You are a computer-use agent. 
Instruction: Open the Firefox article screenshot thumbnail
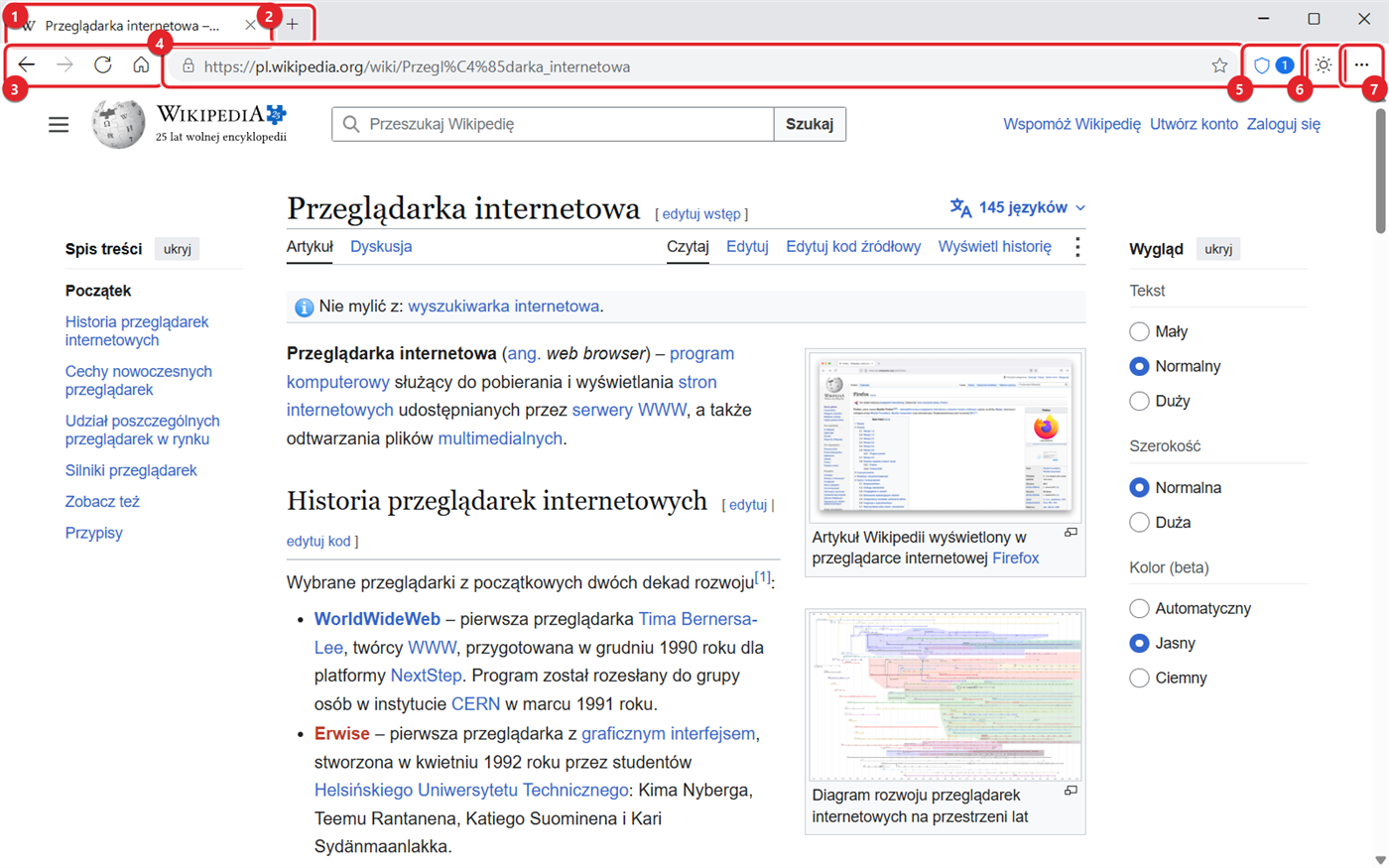pyautogui.click(x=946, y=435)
